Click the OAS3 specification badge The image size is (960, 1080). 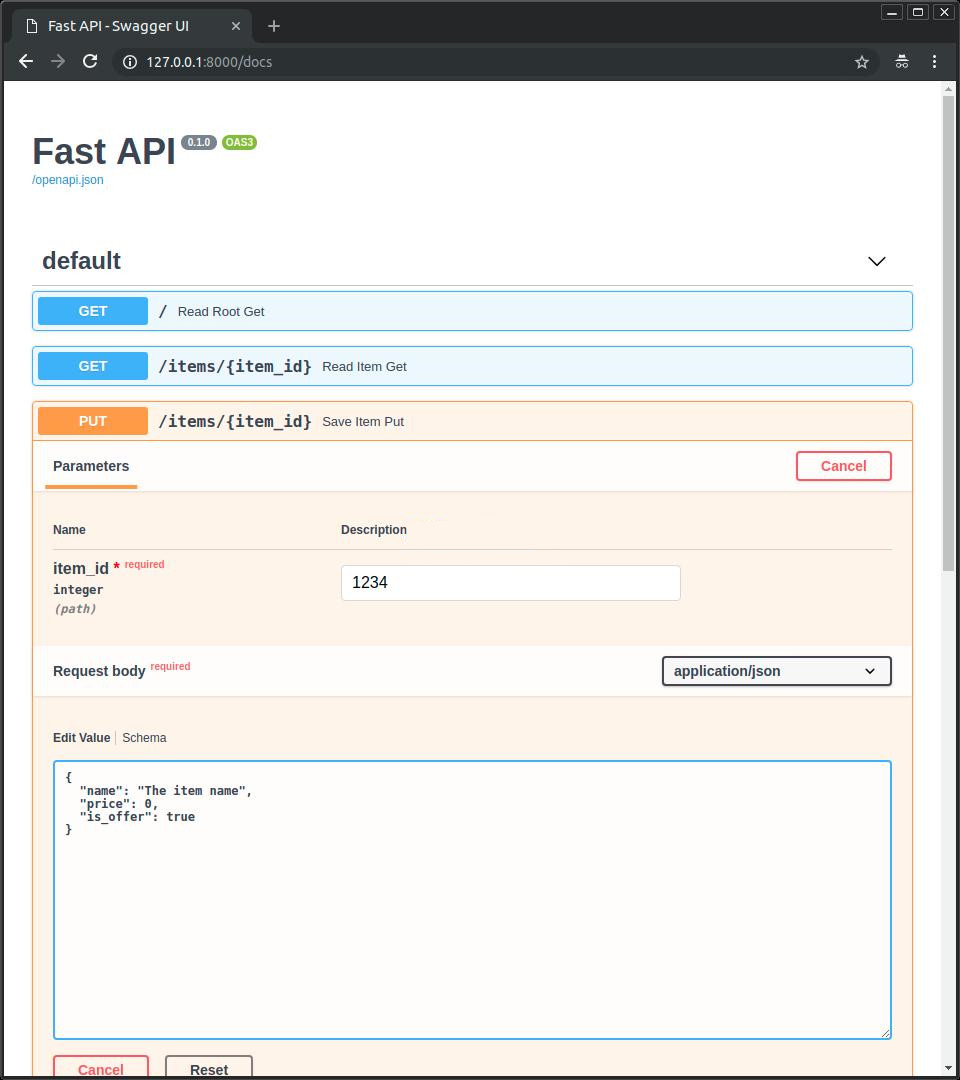point(239,142)
